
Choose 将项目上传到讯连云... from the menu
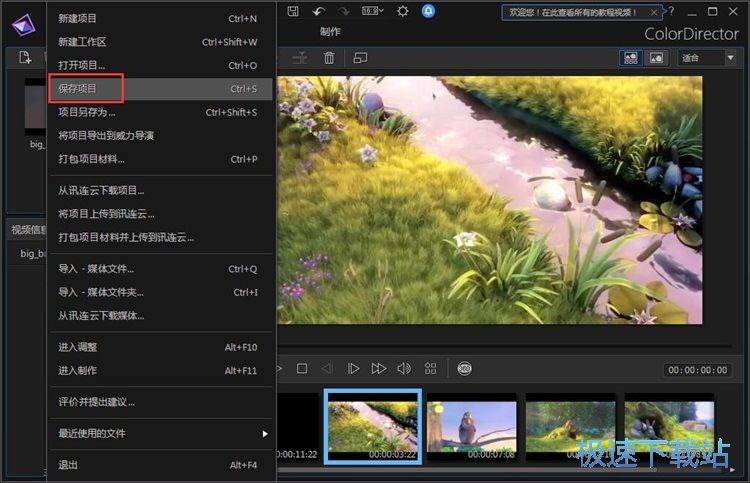(x=161, y=214)
